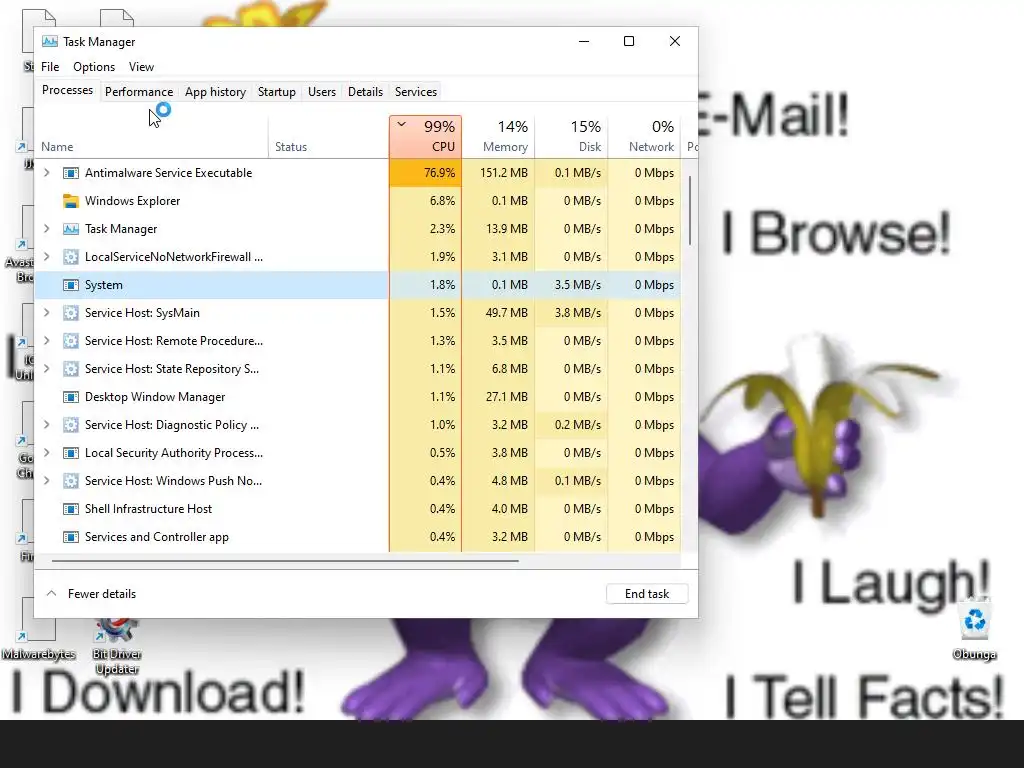This screenshot has height=768, width=1024.
Task: Select the Desktop Window Manager row name
Action: click(155, 397)
